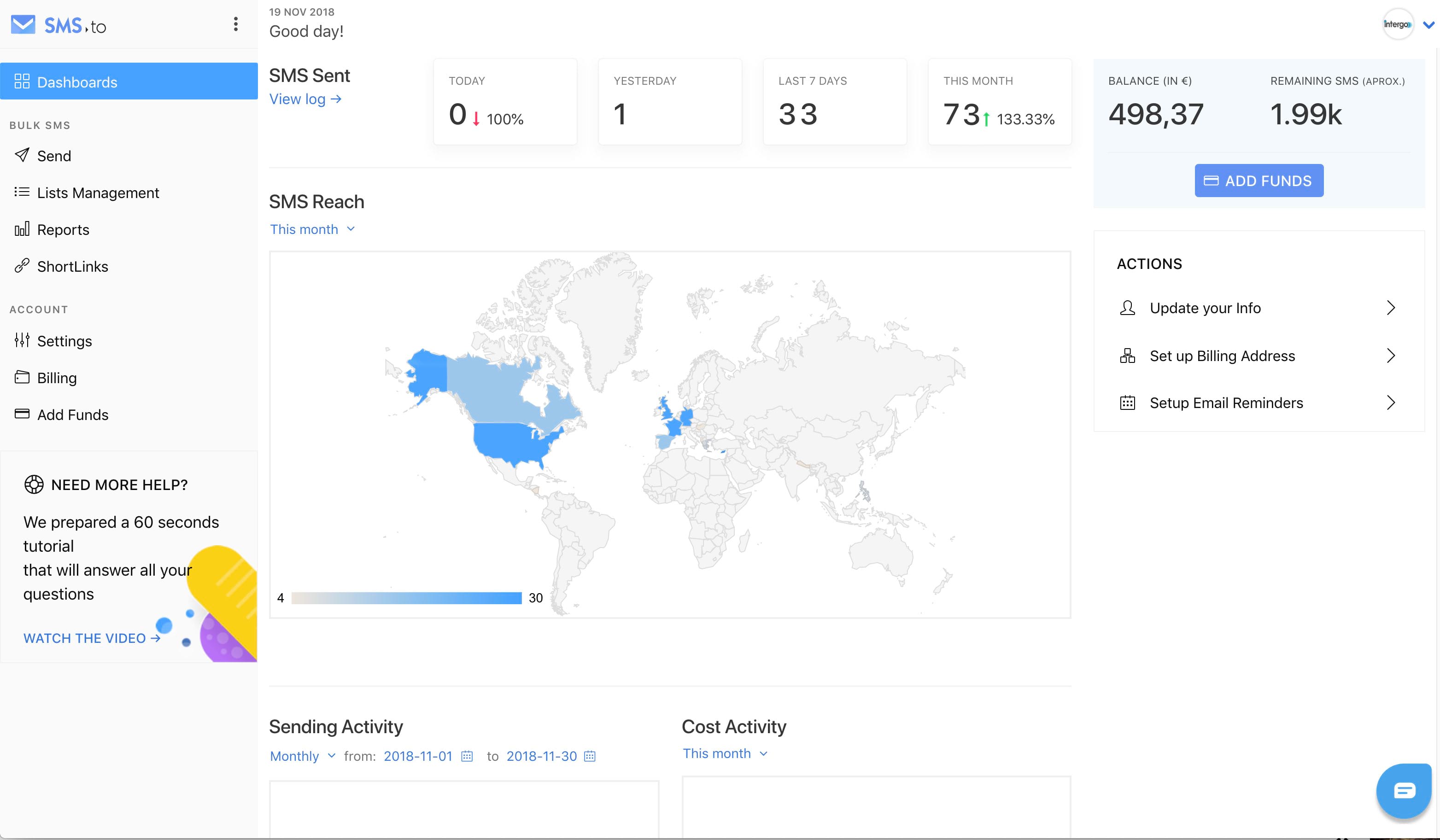This screenshot has height=840, width=1440.
Task: Click the map's color gradient legend bar
Action: (x=406, y=598)
